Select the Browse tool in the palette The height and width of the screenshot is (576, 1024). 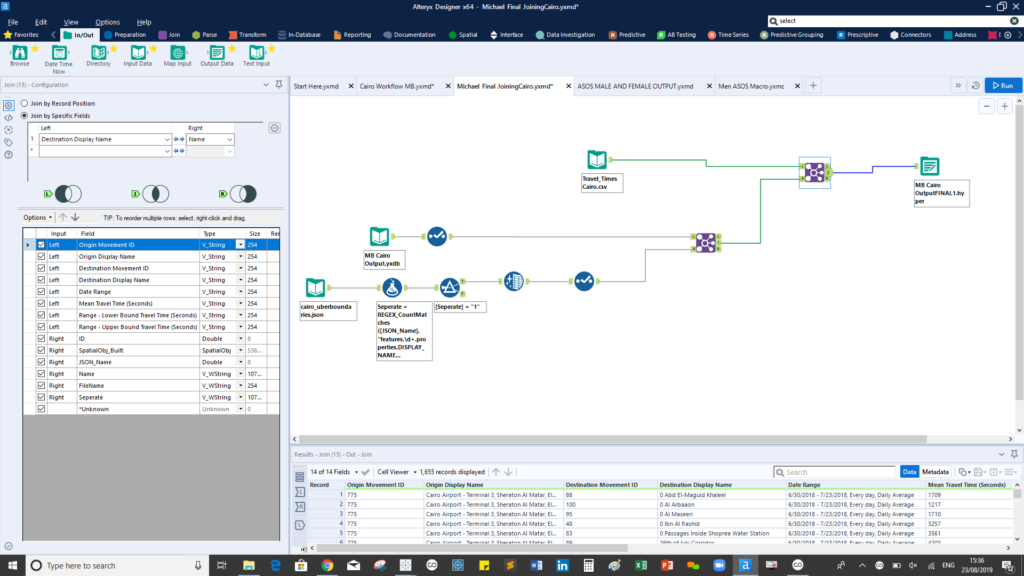pyautogui.click(x=20, y=51)
